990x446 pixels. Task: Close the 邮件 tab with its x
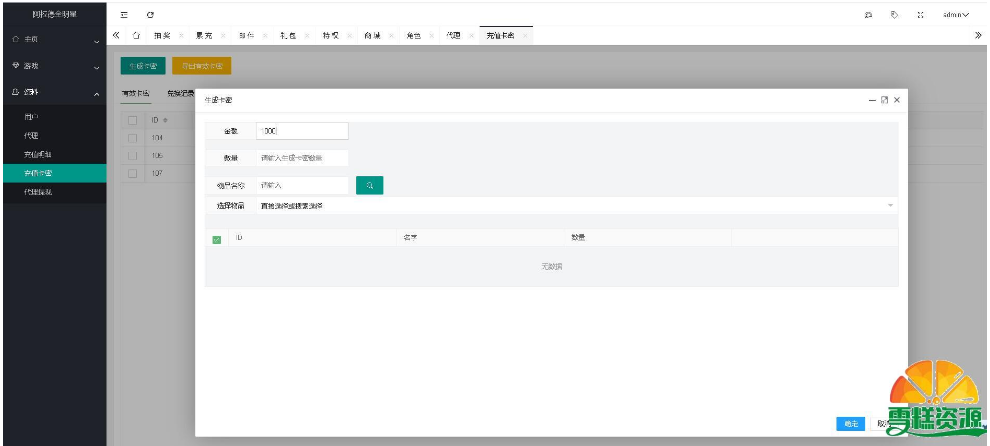[x=265, y=36]
